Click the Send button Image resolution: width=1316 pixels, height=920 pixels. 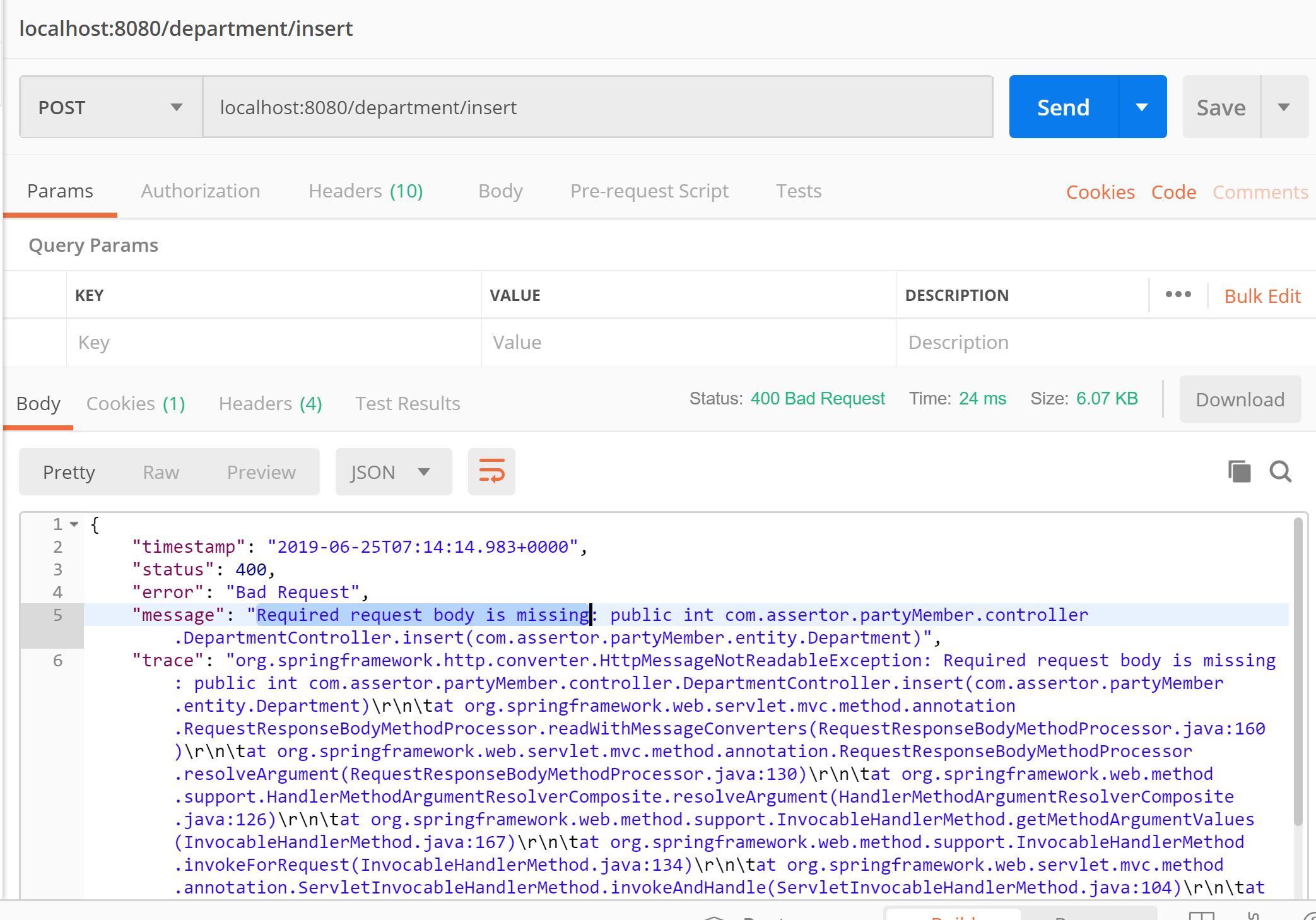[x=1064, y=107]
